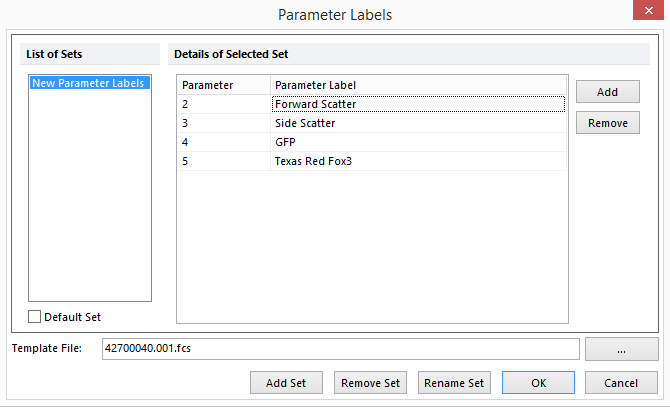
Task: Confirm with the OK button
Action: pos(538,383)
